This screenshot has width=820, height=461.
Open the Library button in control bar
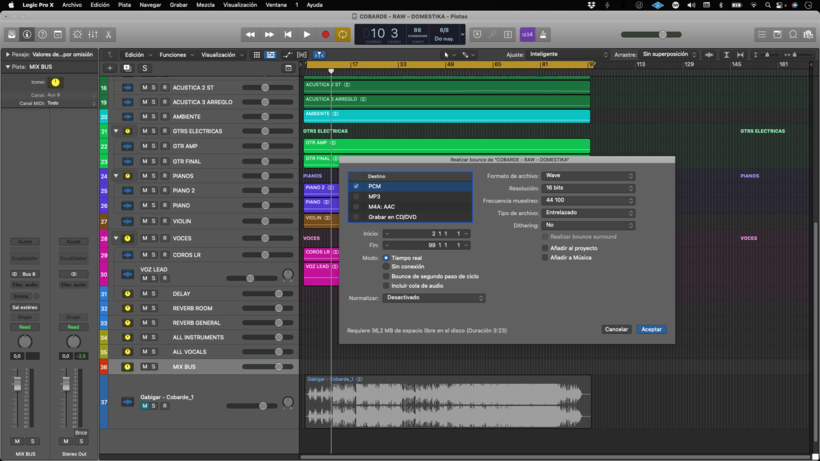pyautogui.click(x=12, y=34)
